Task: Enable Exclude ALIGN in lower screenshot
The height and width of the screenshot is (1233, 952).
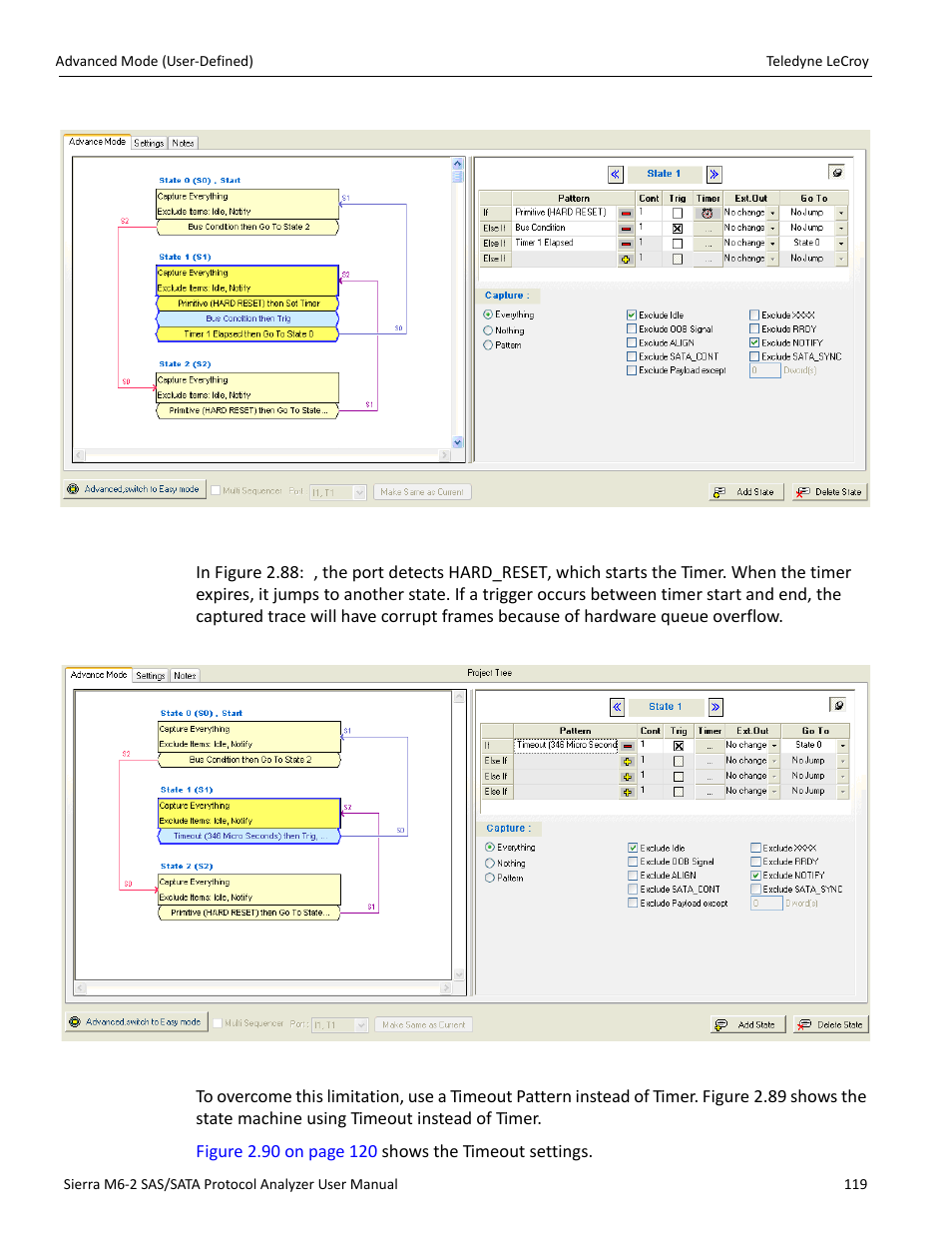Action: point(633,876)
